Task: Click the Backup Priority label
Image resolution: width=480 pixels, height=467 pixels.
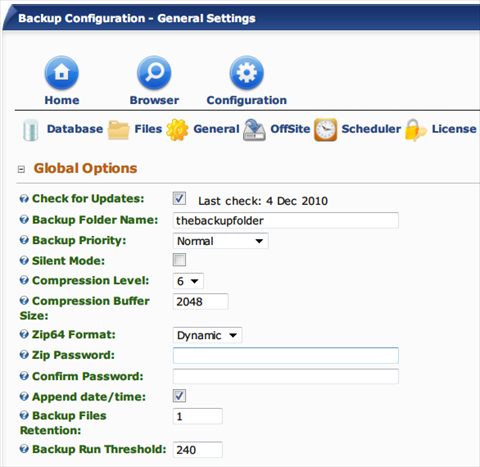Action: tap(79, 240)
